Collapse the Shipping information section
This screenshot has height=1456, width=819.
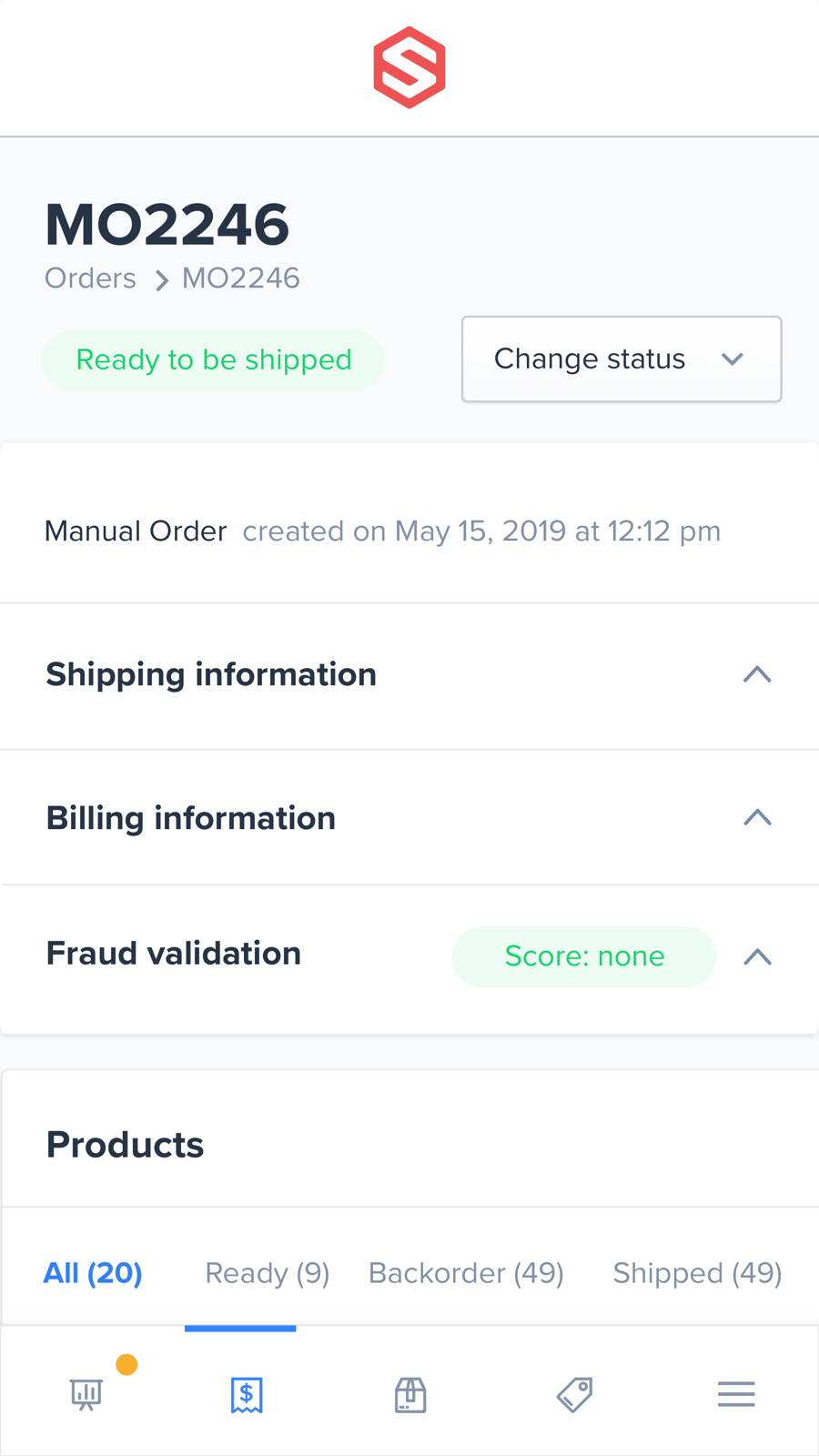(757, 674)
